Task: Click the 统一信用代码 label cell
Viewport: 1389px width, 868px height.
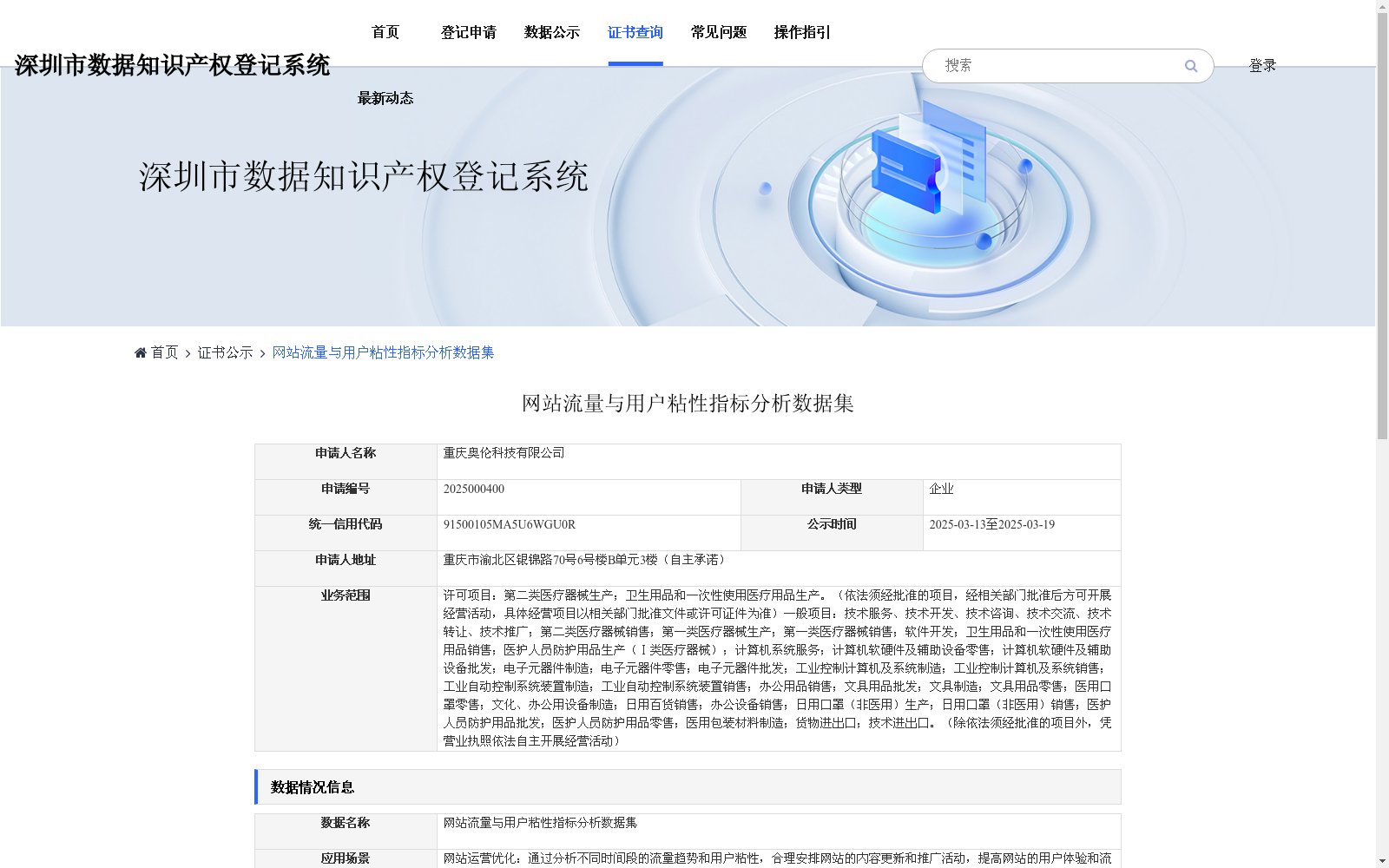Action: (x=346, y=533)
